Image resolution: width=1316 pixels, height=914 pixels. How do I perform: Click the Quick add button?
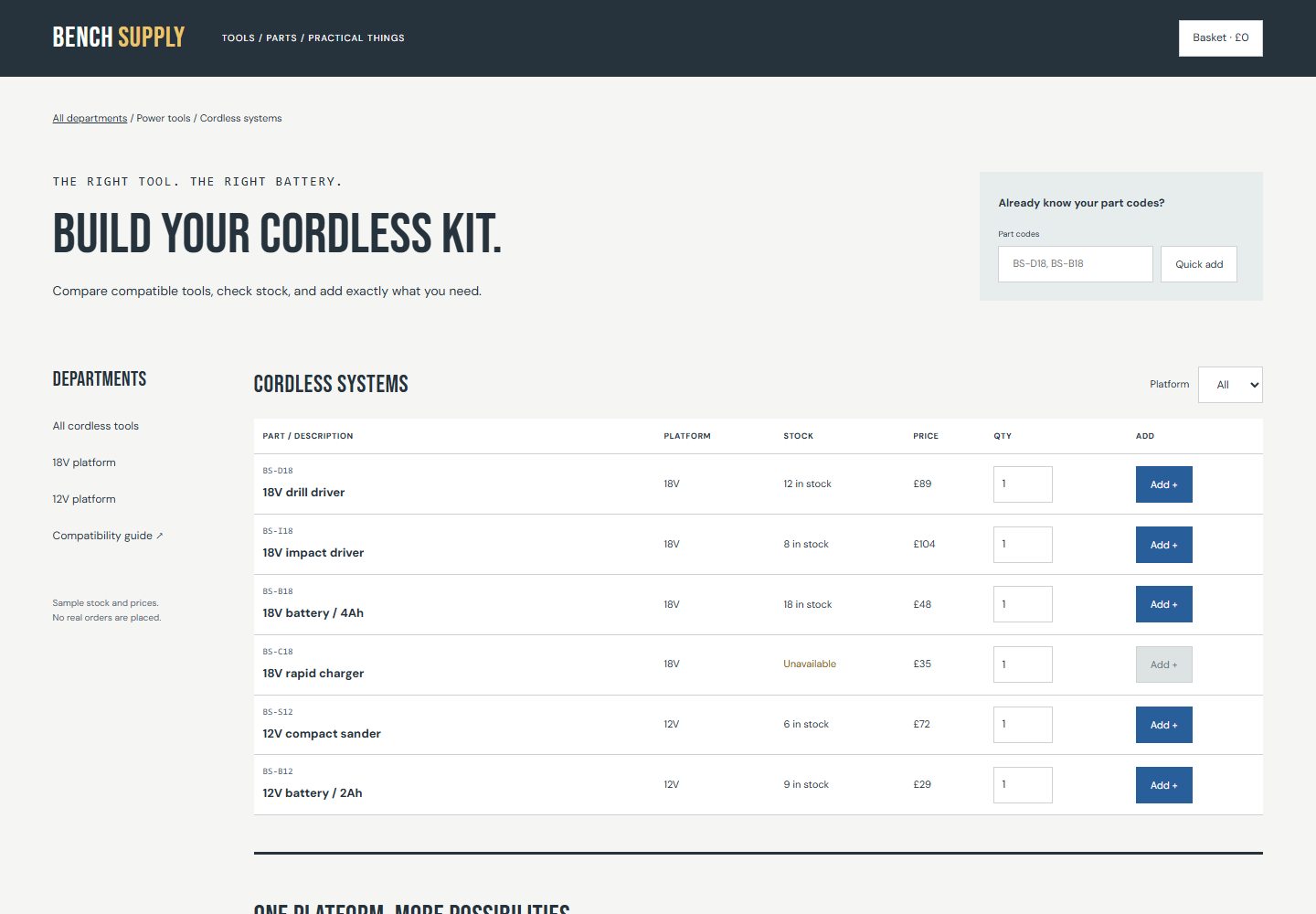[1199, 264]
